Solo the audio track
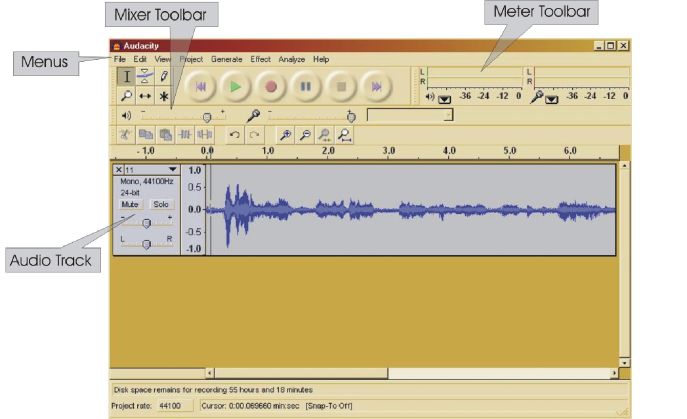Screen dimensions: 687x419 click(161, 204)
